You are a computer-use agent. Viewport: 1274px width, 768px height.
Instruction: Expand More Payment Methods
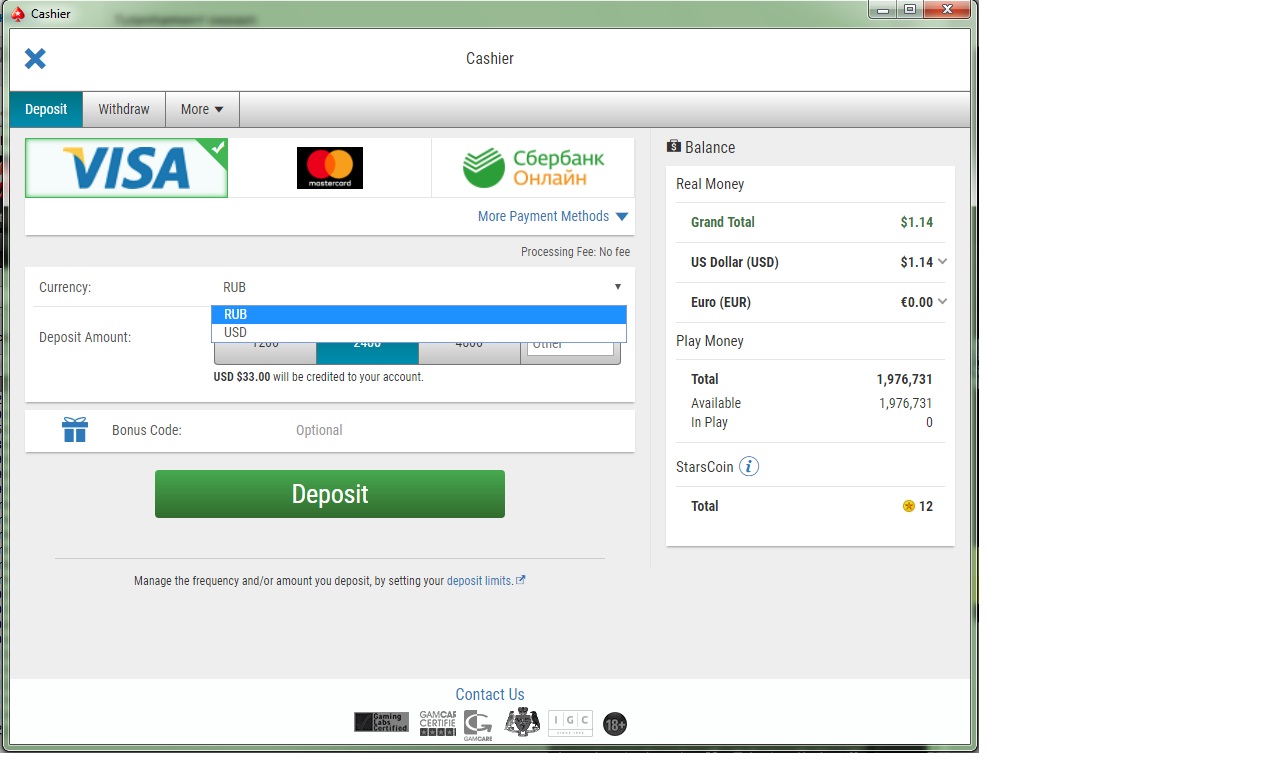[553, 216]
